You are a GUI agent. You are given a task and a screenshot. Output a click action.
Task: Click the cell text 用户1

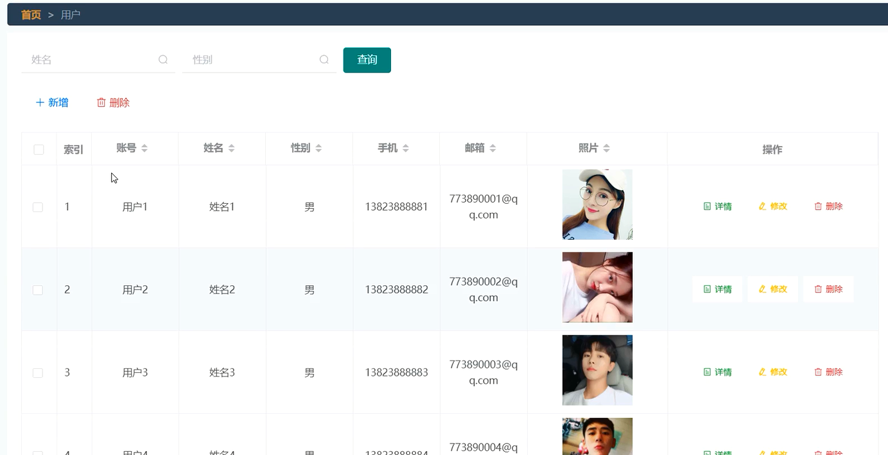pos(135,207)
